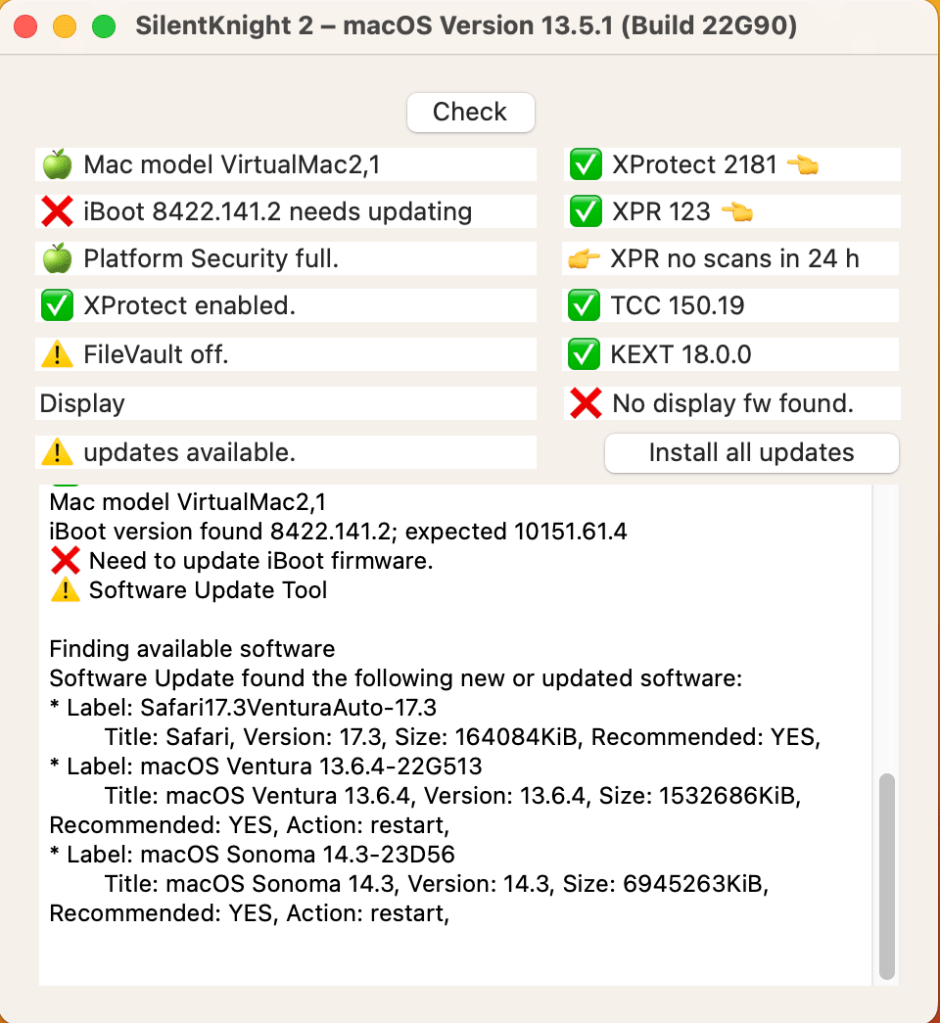Viewport: 940px width, 1023px height.
Task: Click the log area vertical scrollbar thumb
Action: click(886, 875)
